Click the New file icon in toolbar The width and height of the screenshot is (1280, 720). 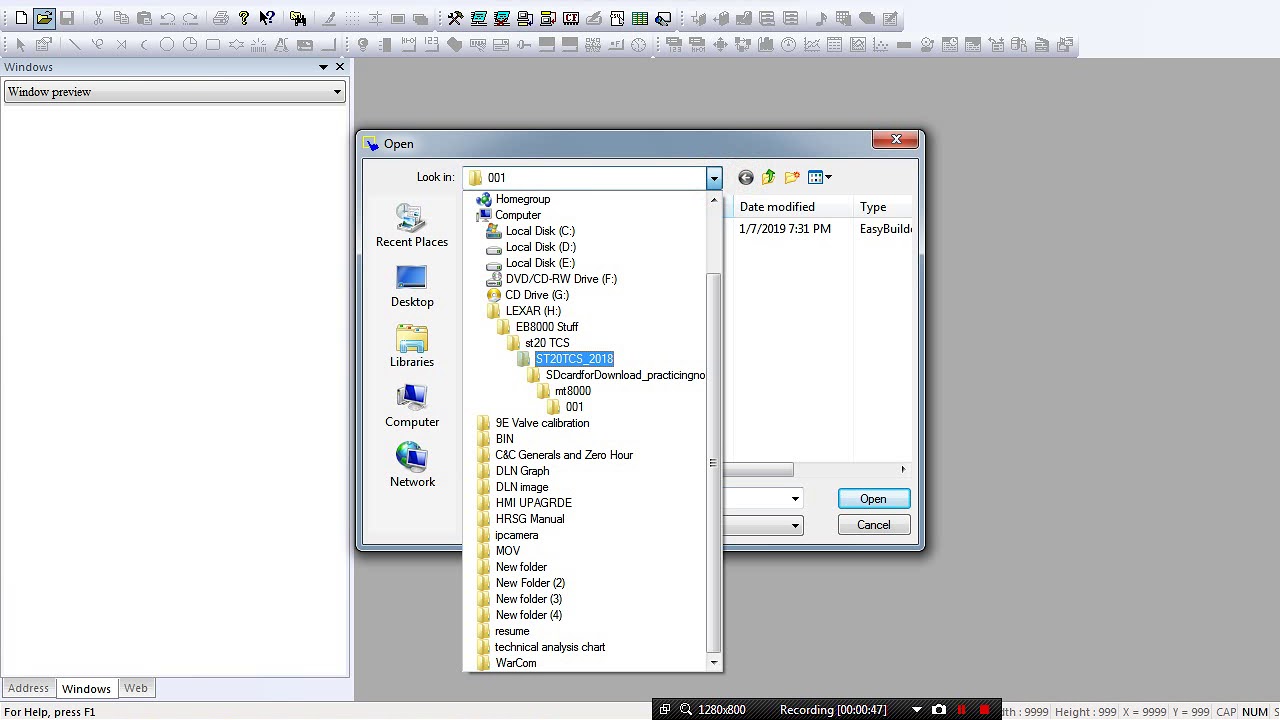click(x=21, y=18)
